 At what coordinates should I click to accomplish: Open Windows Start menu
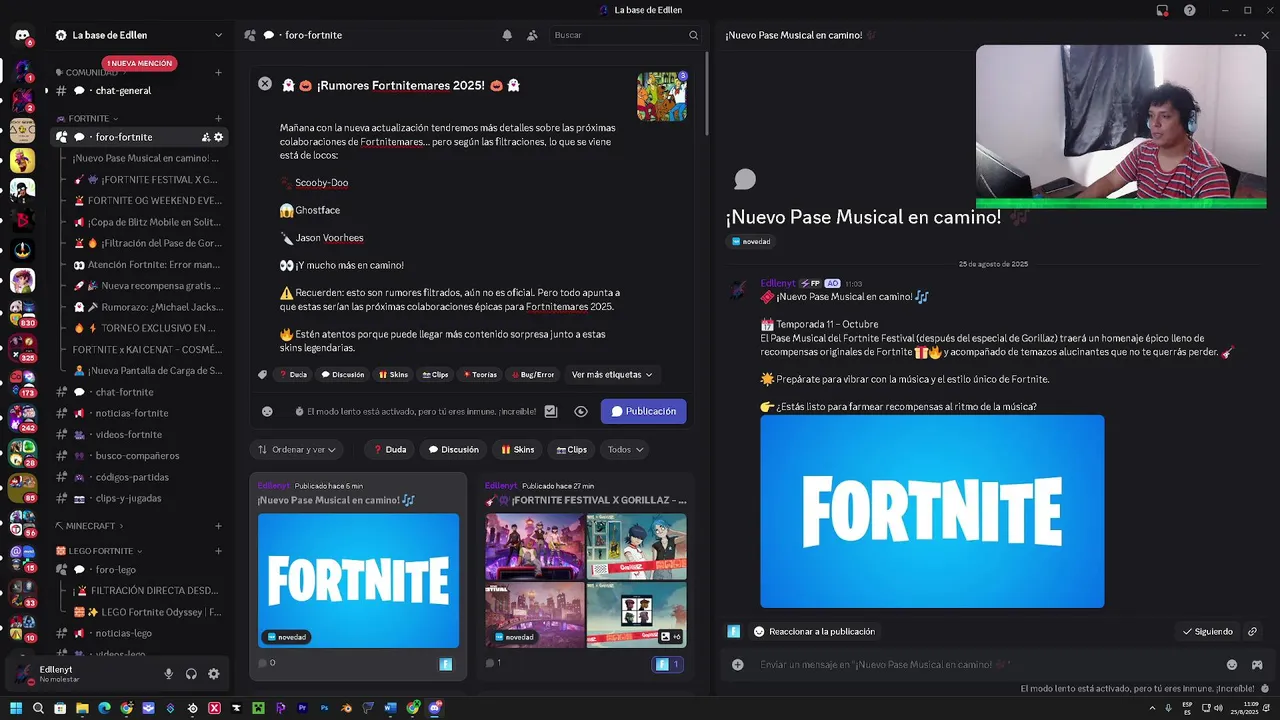point(16,708)
